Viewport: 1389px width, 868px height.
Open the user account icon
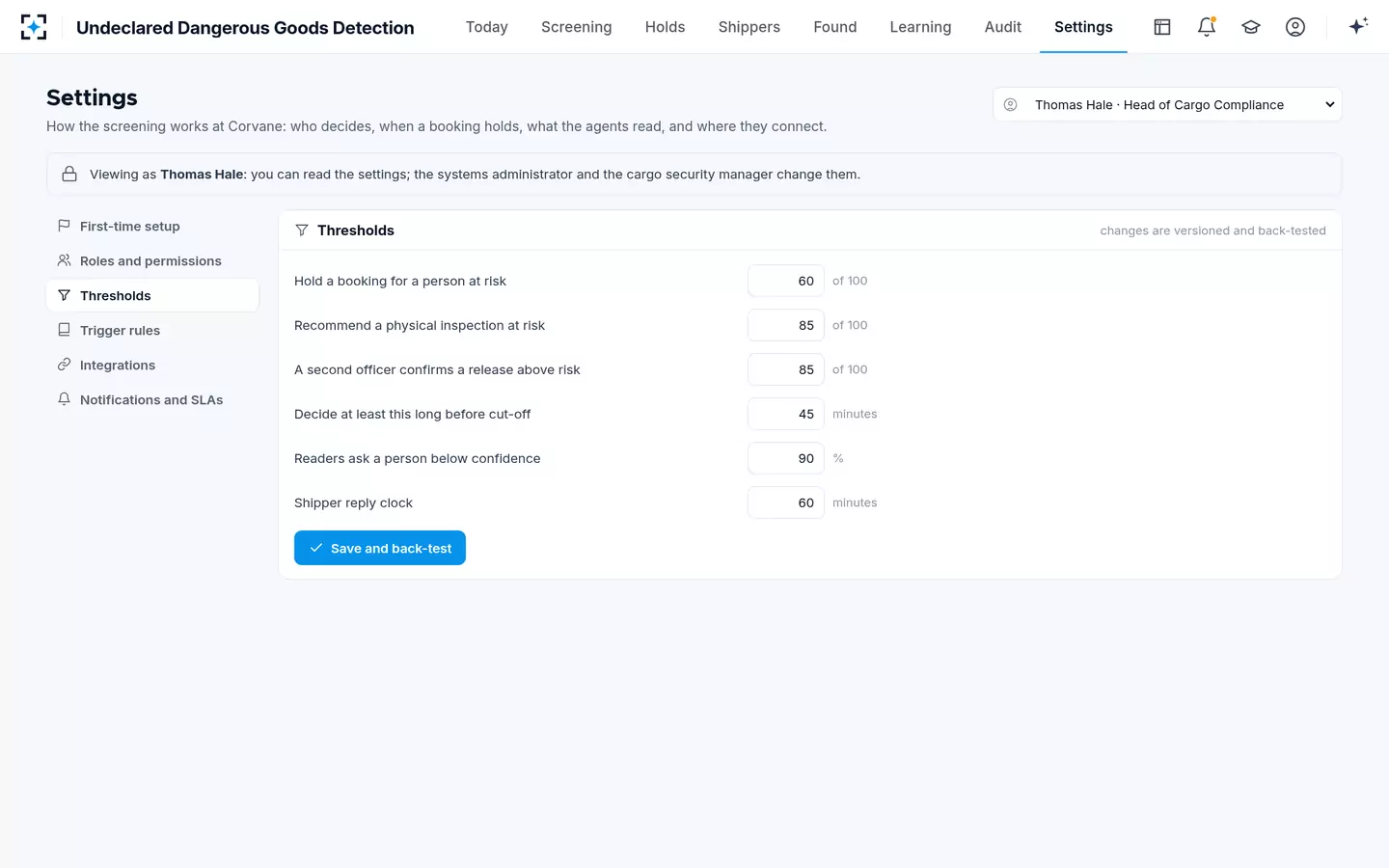[1295, 27]
